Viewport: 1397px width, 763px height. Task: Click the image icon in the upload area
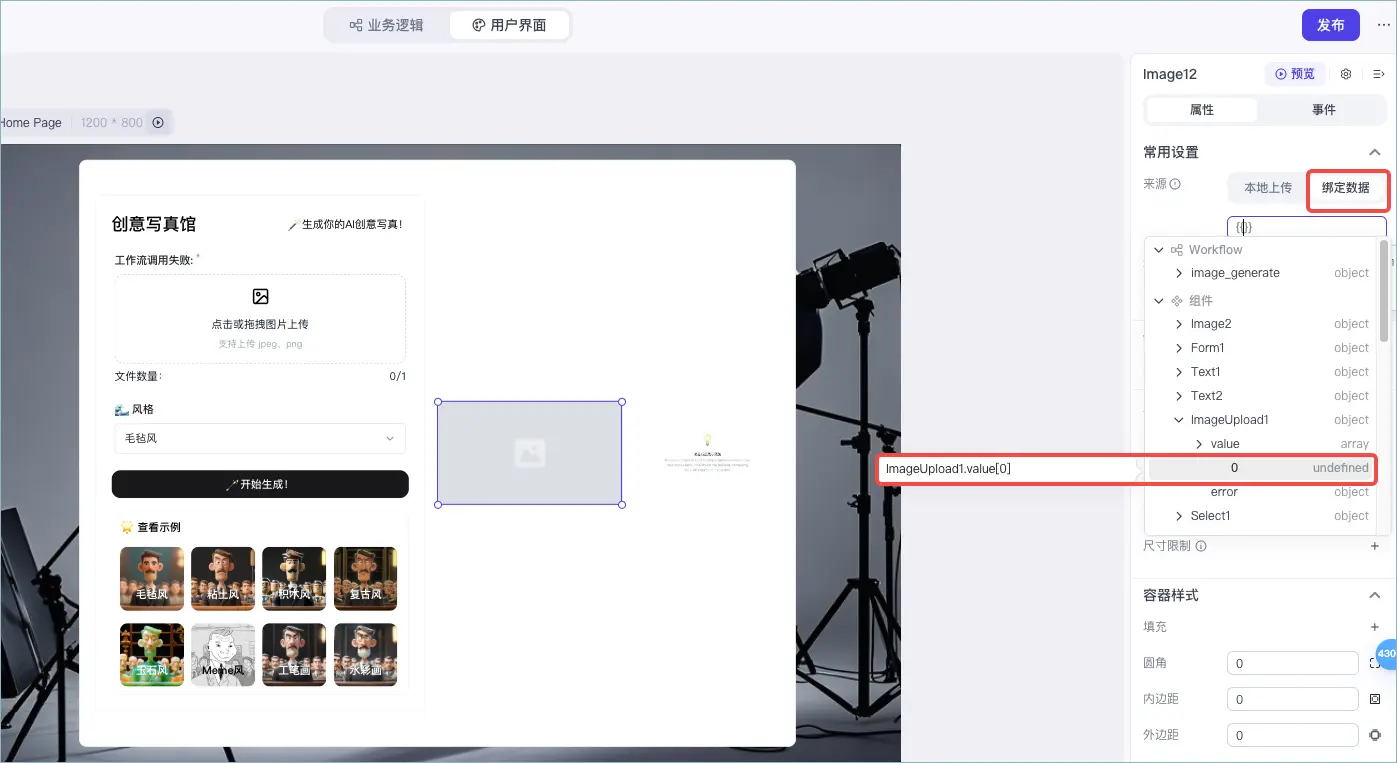click(x=260, y=296)
